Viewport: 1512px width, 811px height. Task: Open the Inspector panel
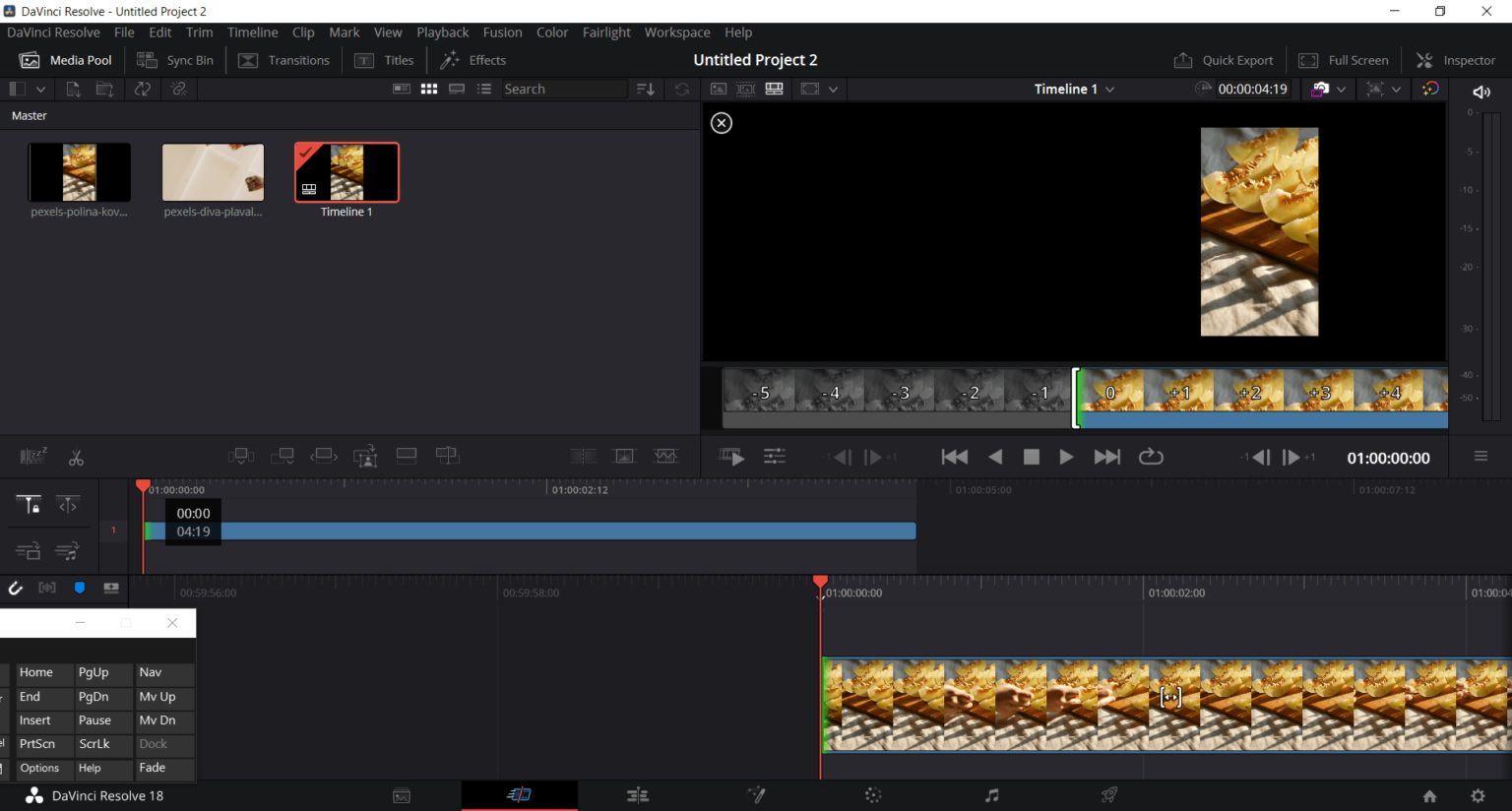pyautogui.click(x=1456, y=60)
